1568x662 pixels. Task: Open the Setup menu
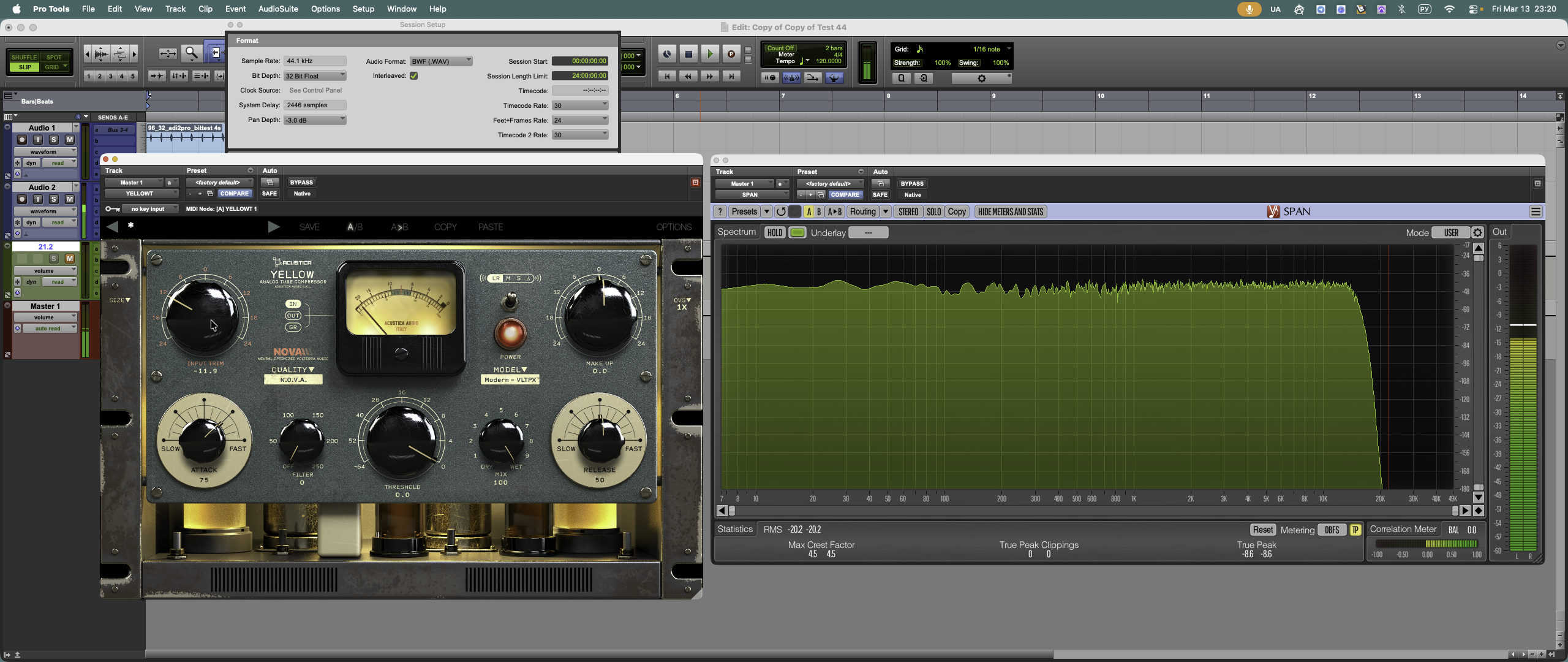[363, 9]
